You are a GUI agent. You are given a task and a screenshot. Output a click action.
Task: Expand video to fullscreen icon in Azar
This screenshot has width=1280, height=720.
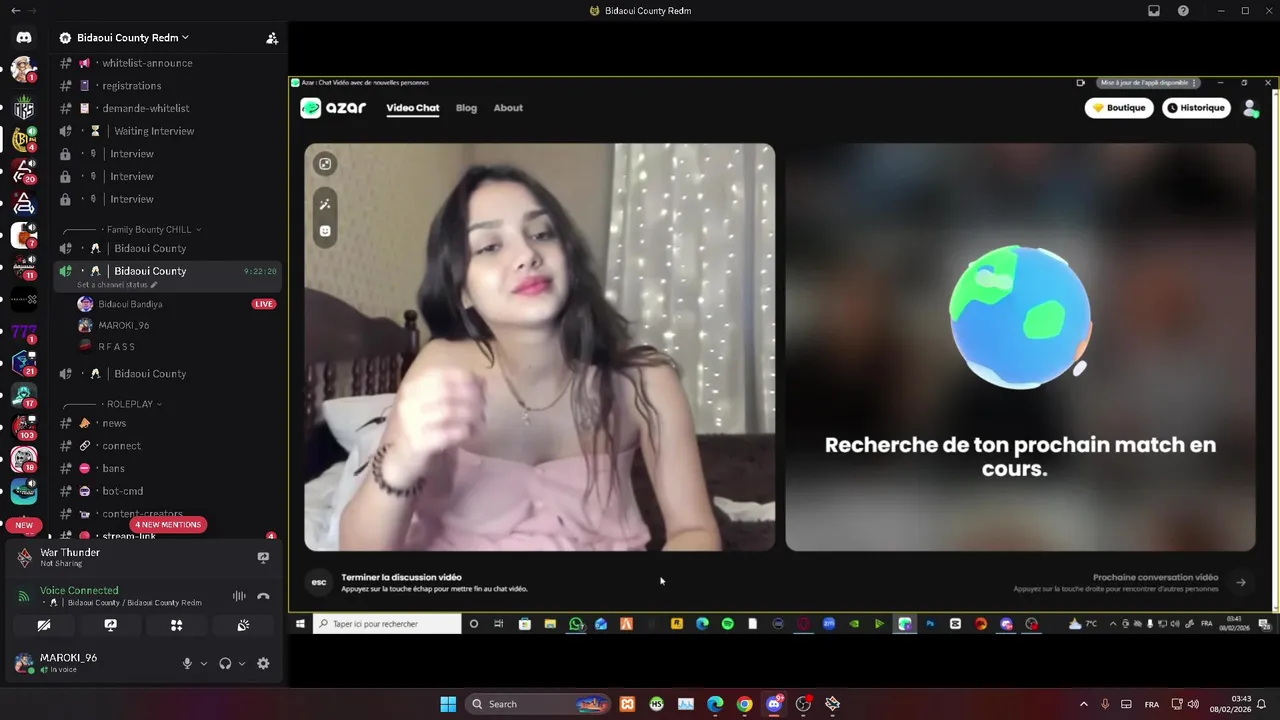325,164
